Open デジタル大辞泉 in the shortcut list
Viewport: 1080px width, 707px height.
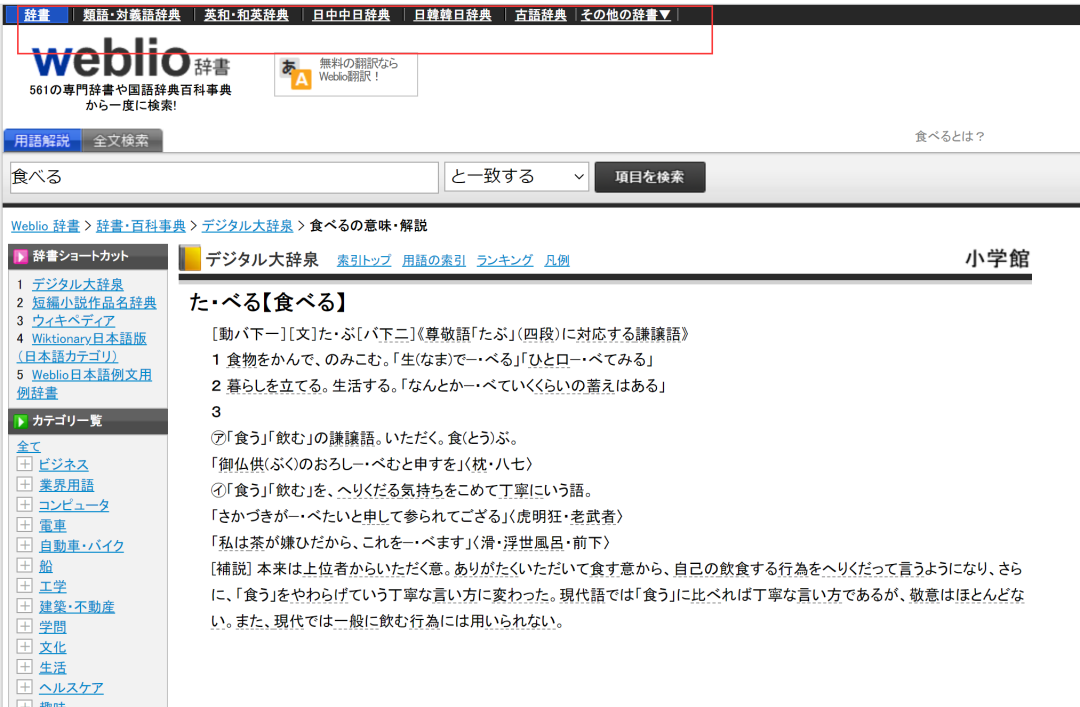click(x=78, y=284)
